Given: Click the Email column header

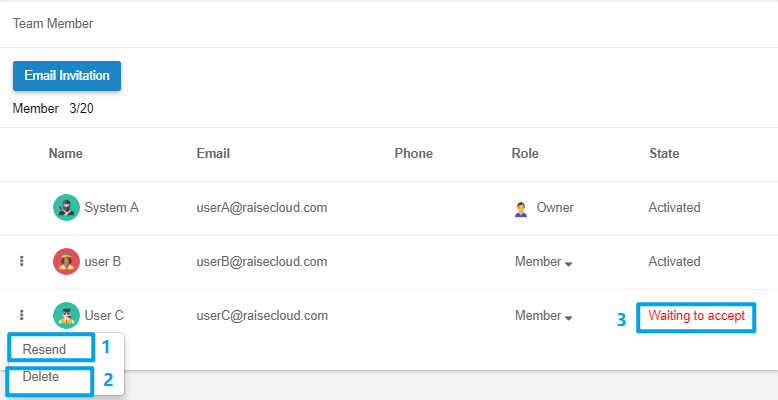Looking at the screenshot, I should (x=214, y=154).
